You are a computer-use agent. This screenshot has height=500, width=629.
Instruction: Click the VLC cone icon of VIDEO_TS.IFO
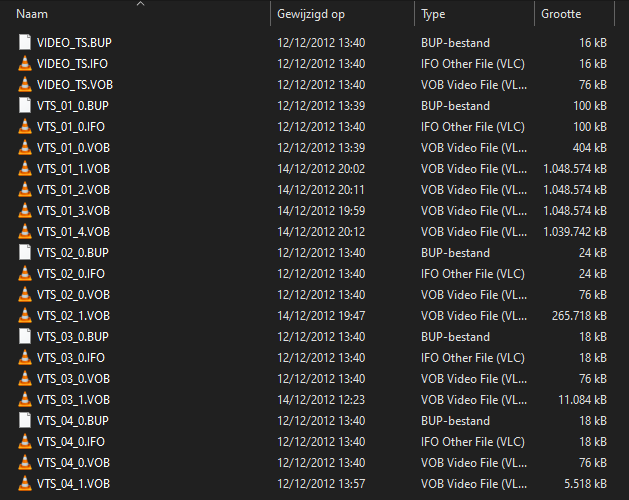pyautogui.click(x=25, y=64)
